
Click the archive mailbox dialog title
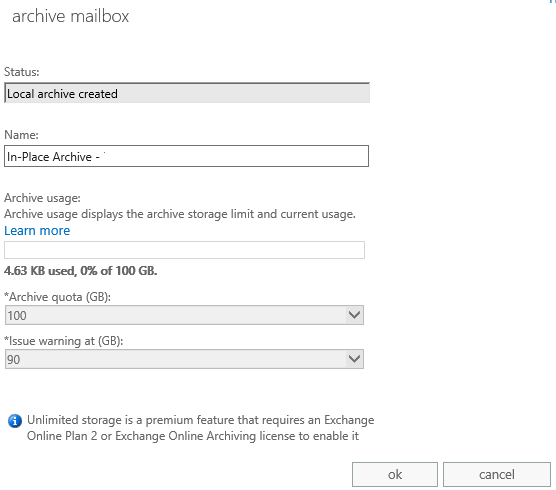click(71, 16)
